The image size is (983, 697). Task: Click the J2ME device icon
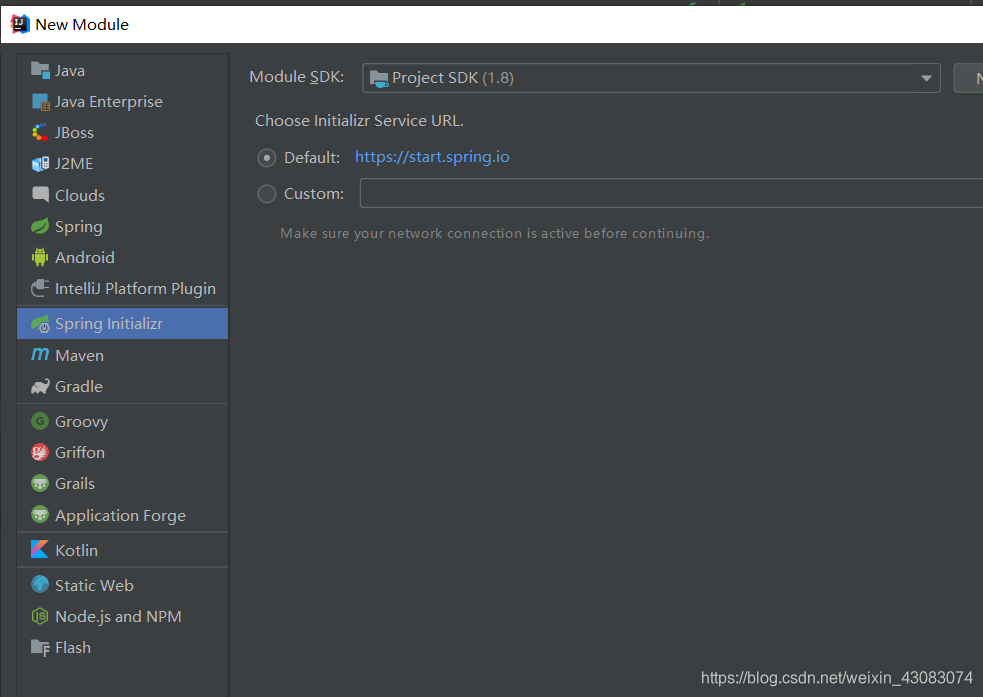(40, 164)
